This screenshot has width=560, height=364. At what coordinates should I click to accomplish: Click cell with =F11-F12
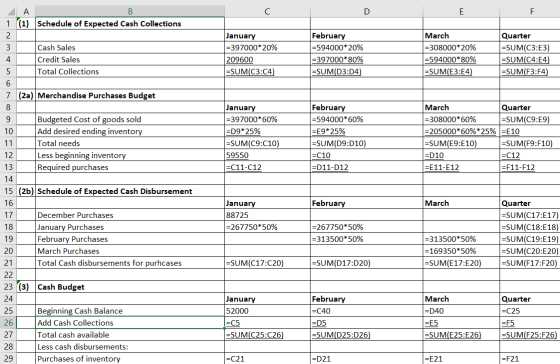point(530,167)
